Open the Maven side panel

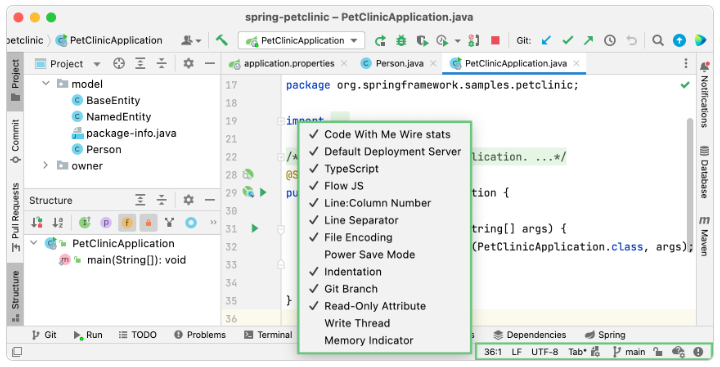point(704,236)
